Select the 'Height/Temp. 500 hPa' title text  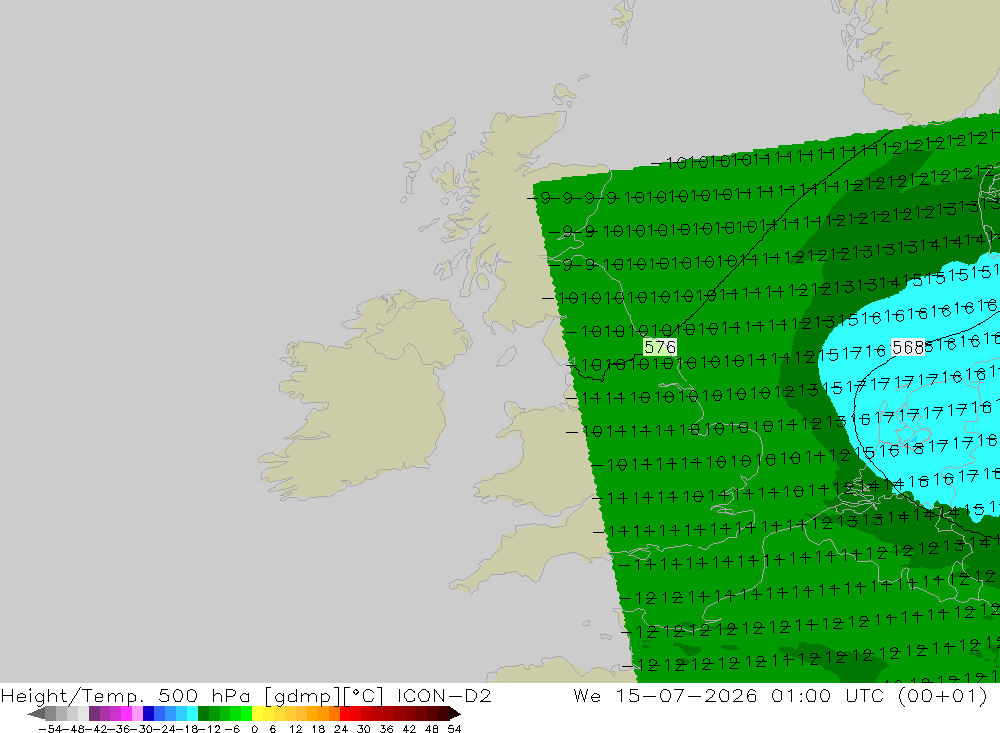[x=126, y=695]
